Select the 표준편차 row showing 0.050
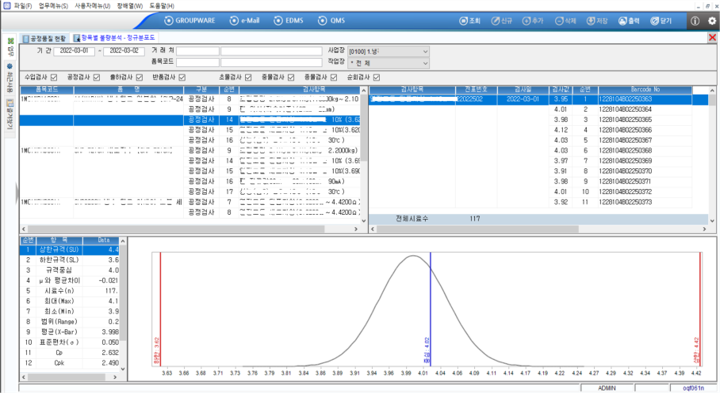720x393 pixels. 69,342
